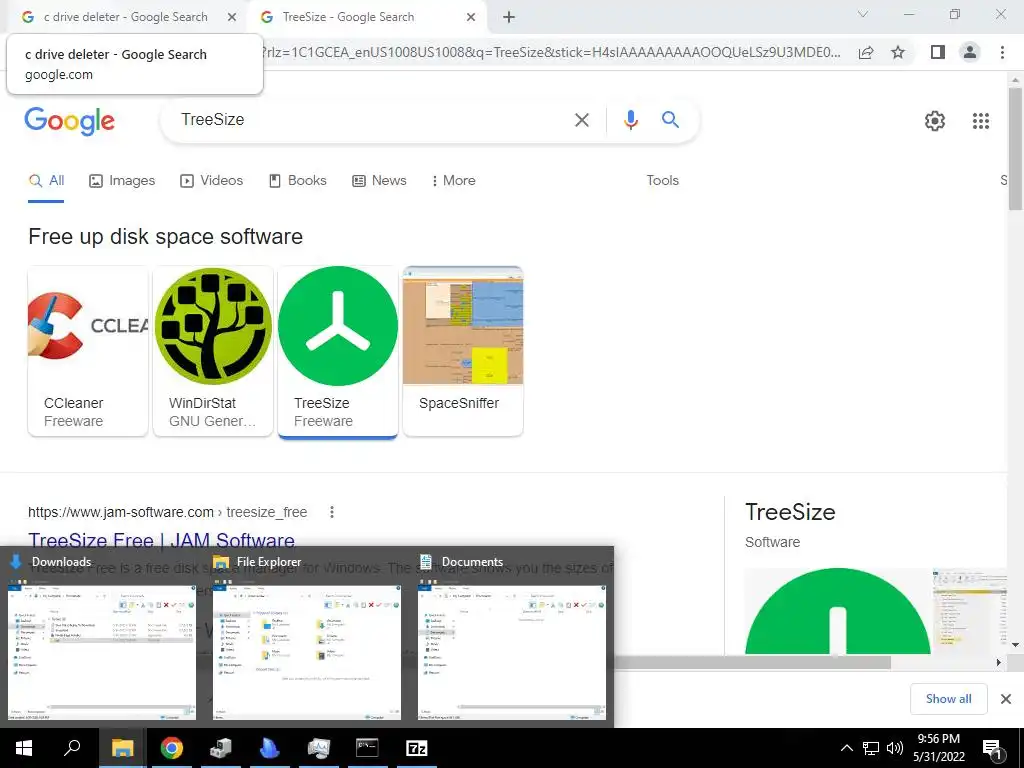This screenshot has height=768, width=1024.
Task: Open the notification center icon
Action: [x=992, y=749]
